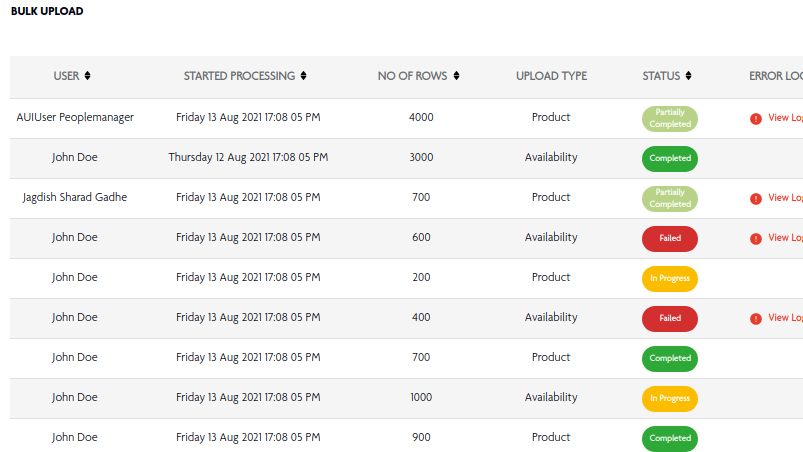Viewport: 803px width, 452px height.
Task: Click Failed badge for 400-rows upload
Action: click(670, 318)
